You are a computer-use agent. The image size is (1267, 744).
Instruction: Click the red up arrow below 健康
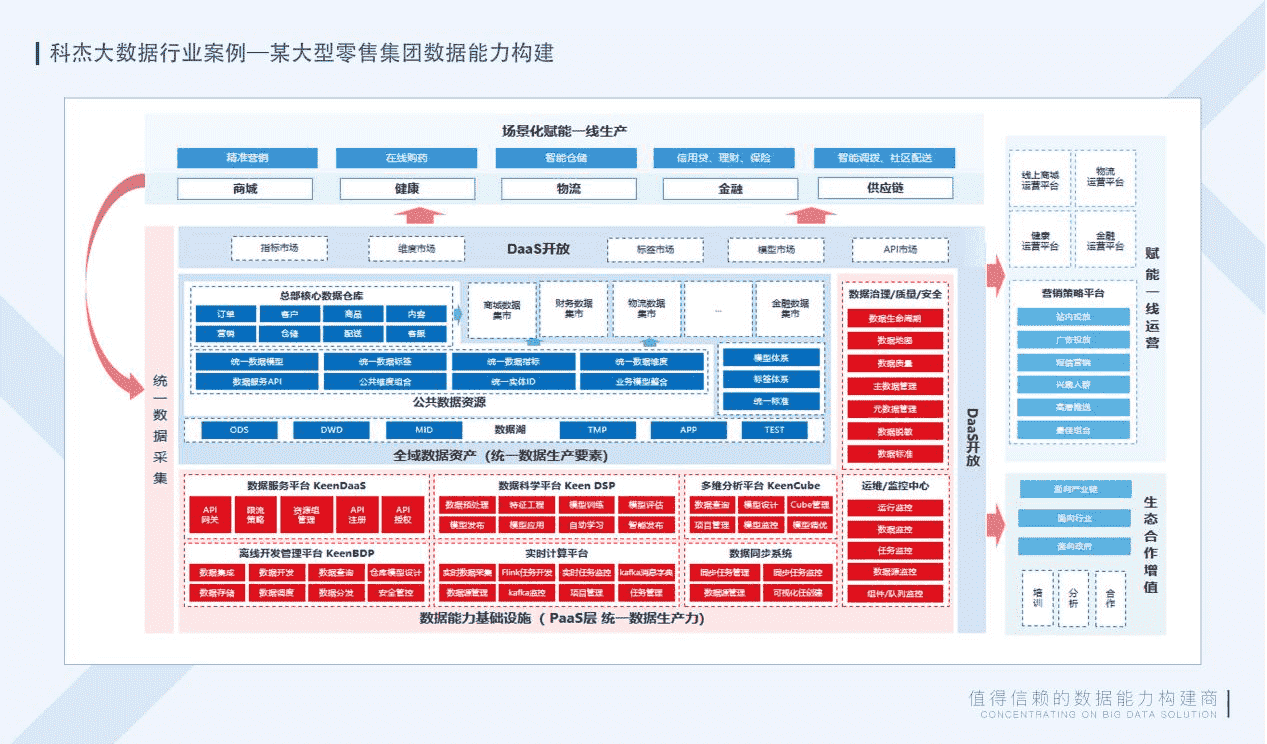[418, 214]
